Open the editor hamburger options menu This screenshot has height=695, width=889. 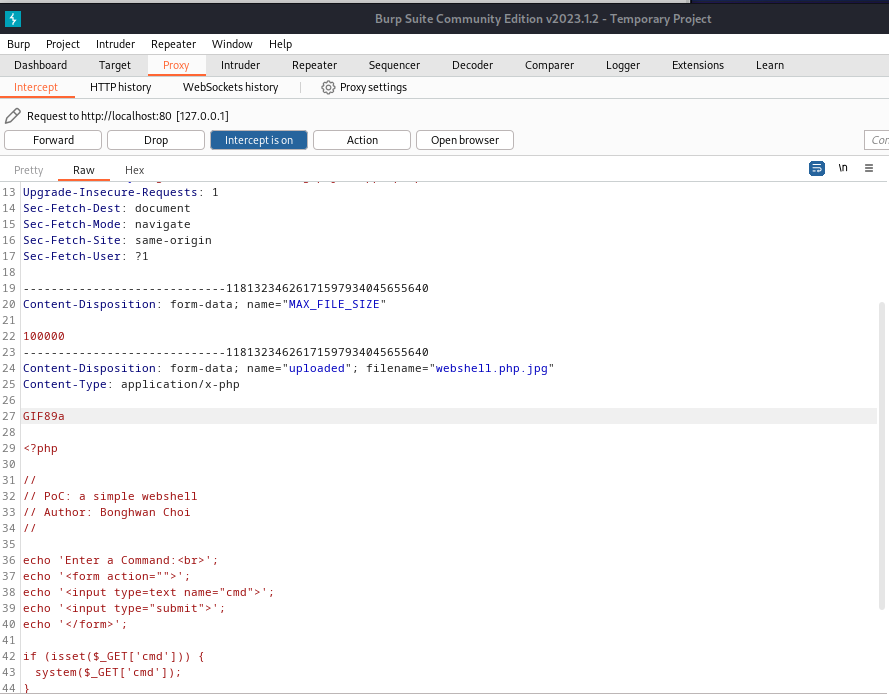pyautogui.click(x=869, y=168)
